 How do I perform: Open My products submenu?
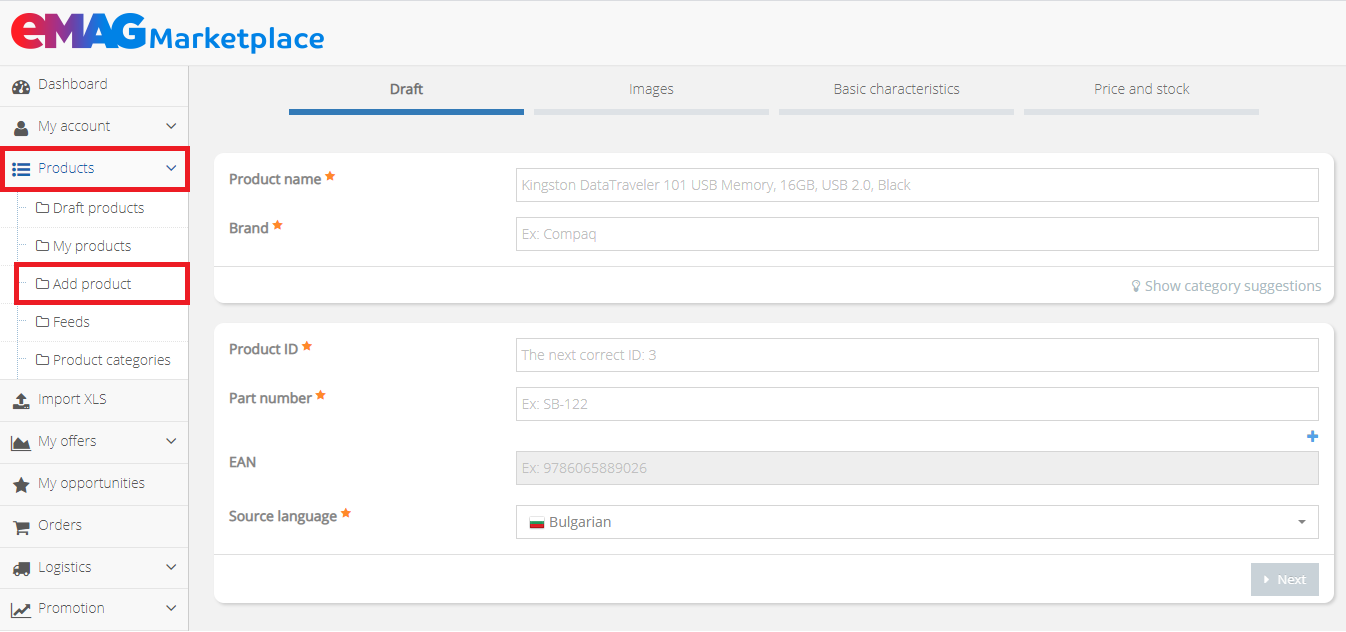(x=92, y=246)
